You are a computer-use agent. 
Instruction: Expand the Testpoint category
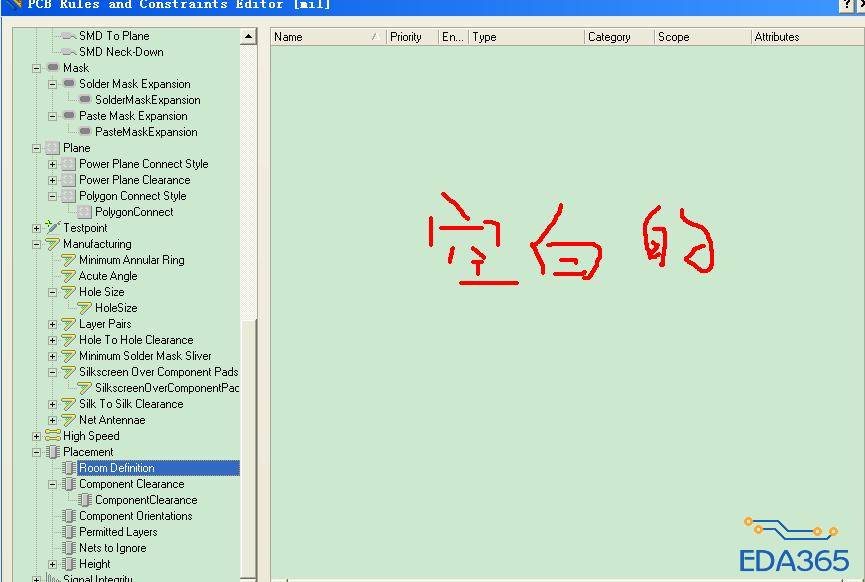[36, 228]
